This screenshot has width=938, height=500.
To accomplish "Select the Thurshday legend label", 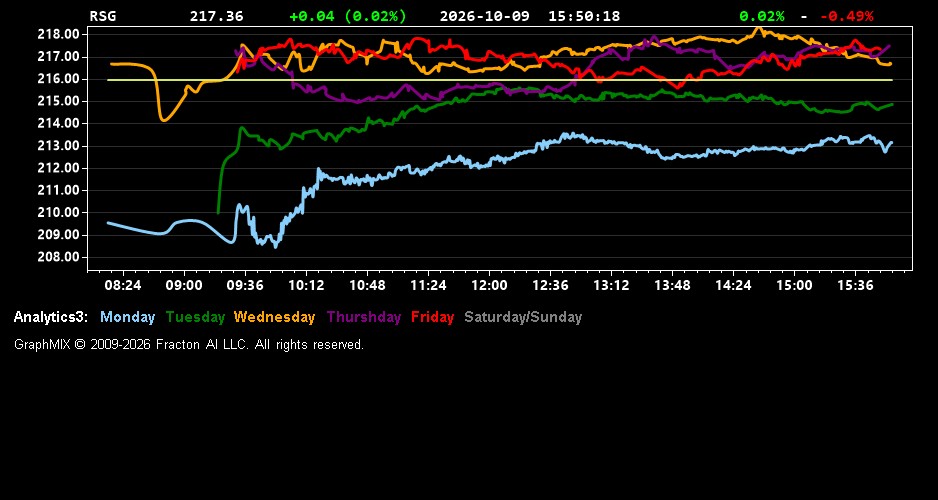I will point(364,317).
